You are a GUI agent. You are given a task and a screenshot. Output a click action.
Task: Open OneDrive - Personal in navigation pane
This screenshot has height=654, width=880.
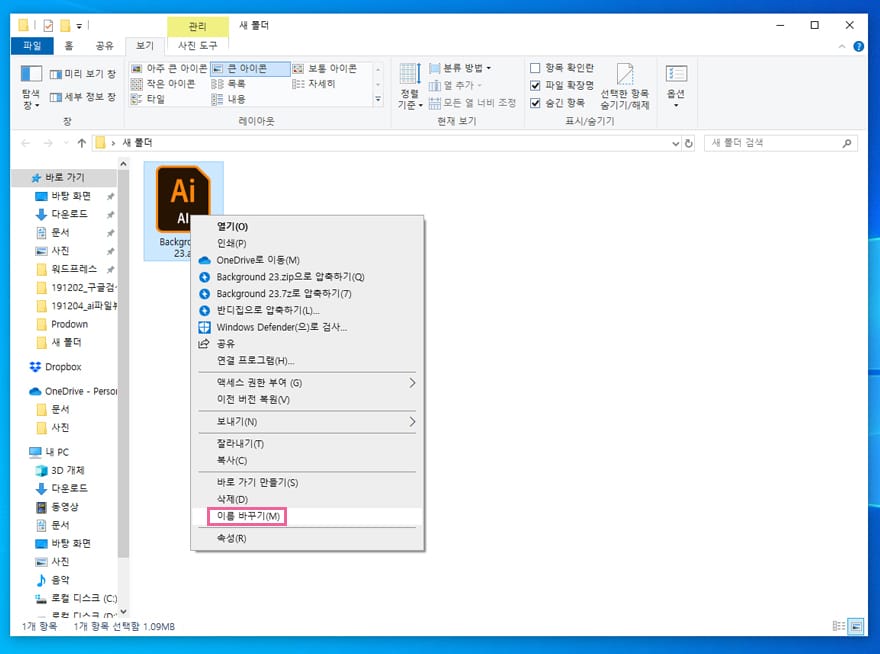pos(73,391)
